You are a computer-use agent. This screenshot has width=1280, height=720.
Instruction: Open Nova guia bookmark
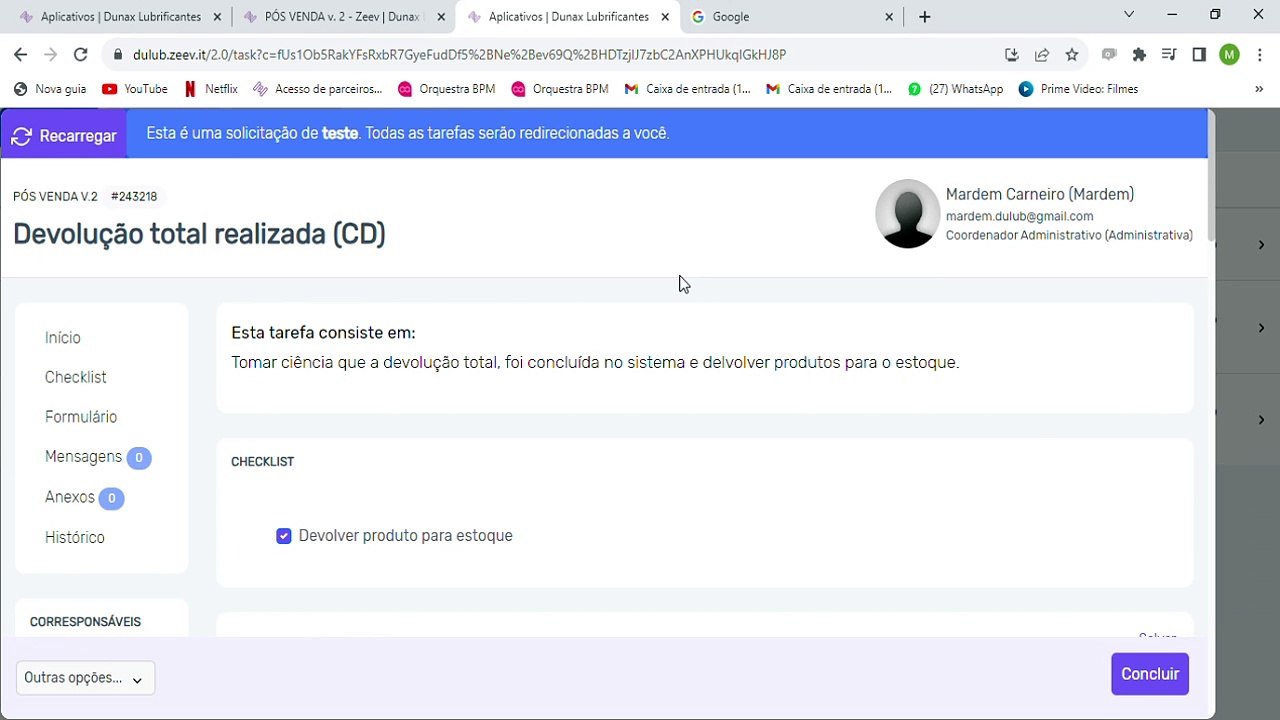click(x=50, y=89)
